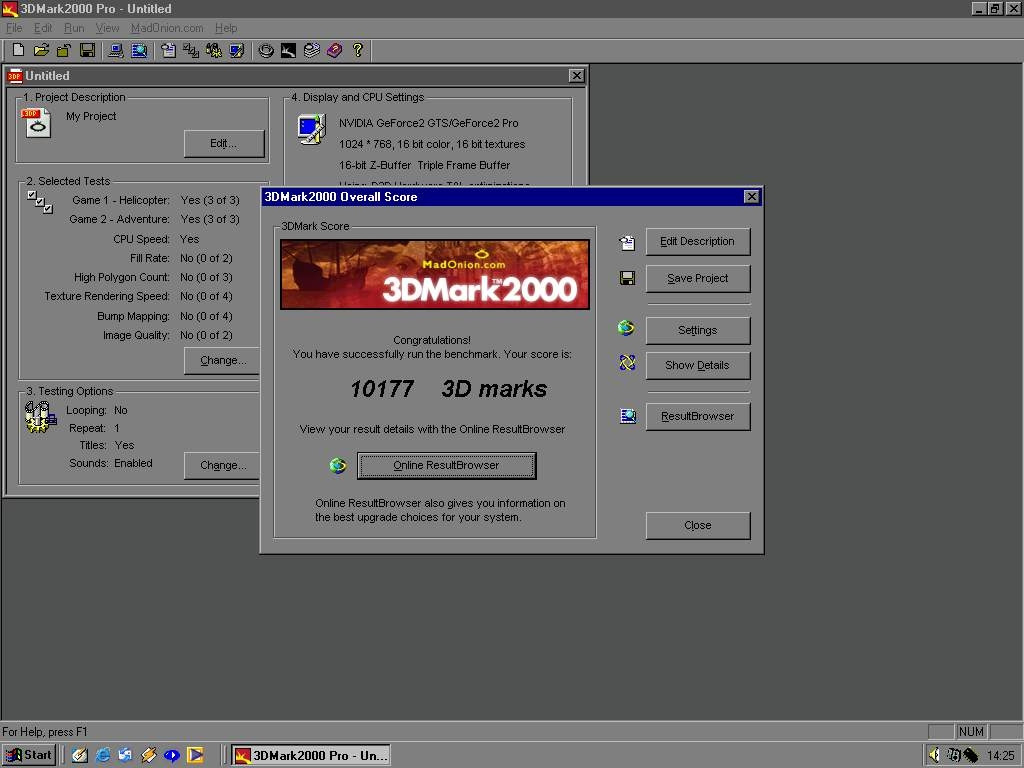Click the system tray clock showing 14:25
Image resolution: width=1024 pixels, height=768 pixels.
coord(1000,756)
